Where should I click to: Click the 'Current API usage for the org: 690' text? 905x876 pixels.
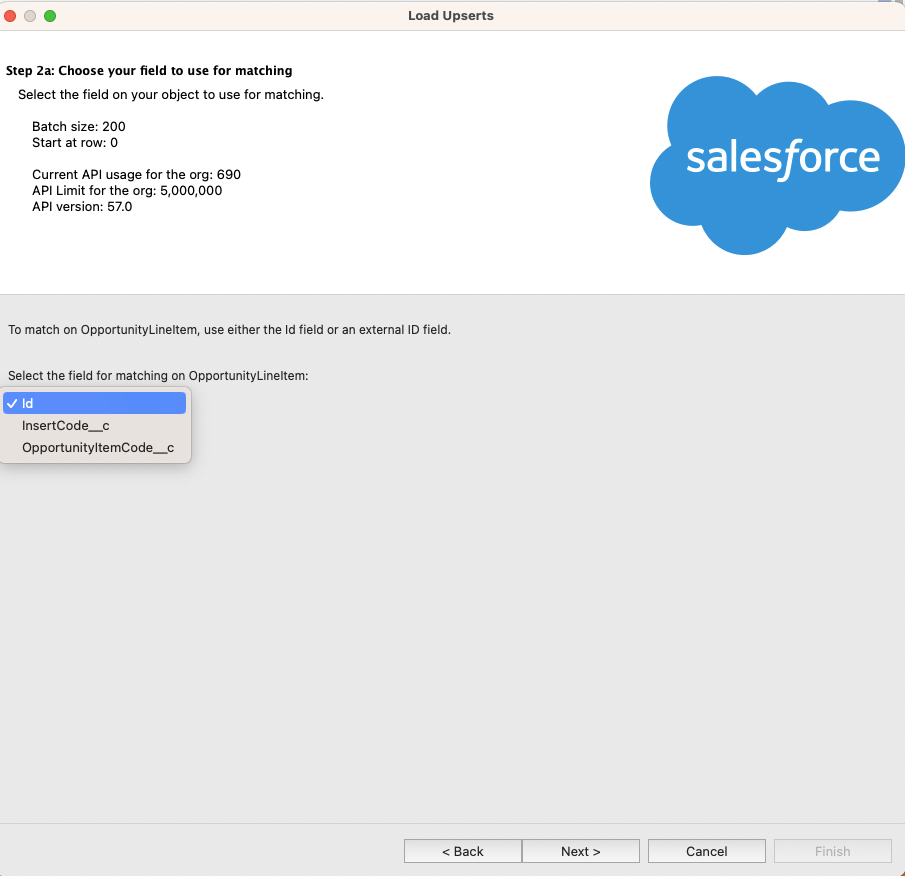coord(136,174)
